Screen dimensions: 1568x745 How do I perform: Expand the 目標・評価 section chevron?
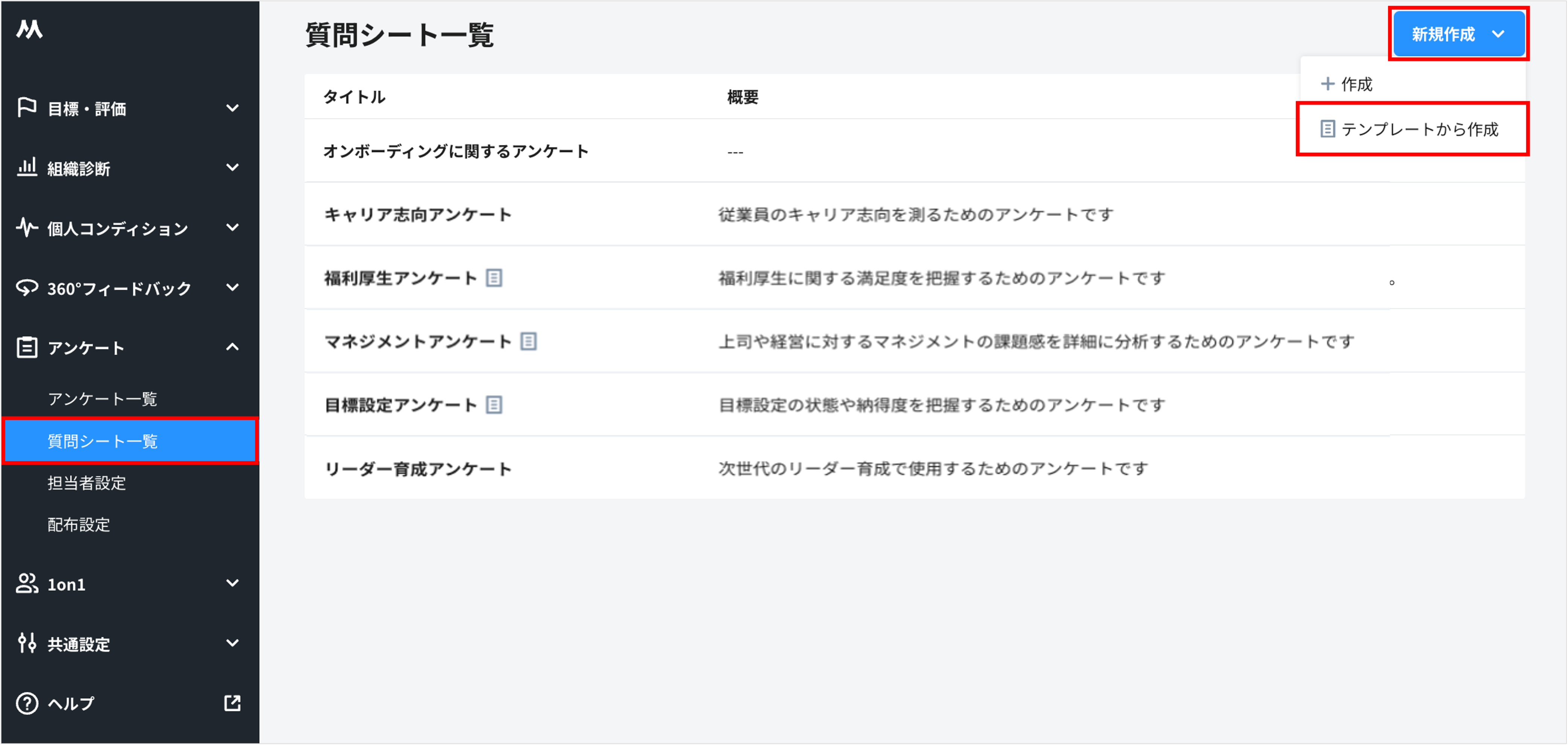233,108
